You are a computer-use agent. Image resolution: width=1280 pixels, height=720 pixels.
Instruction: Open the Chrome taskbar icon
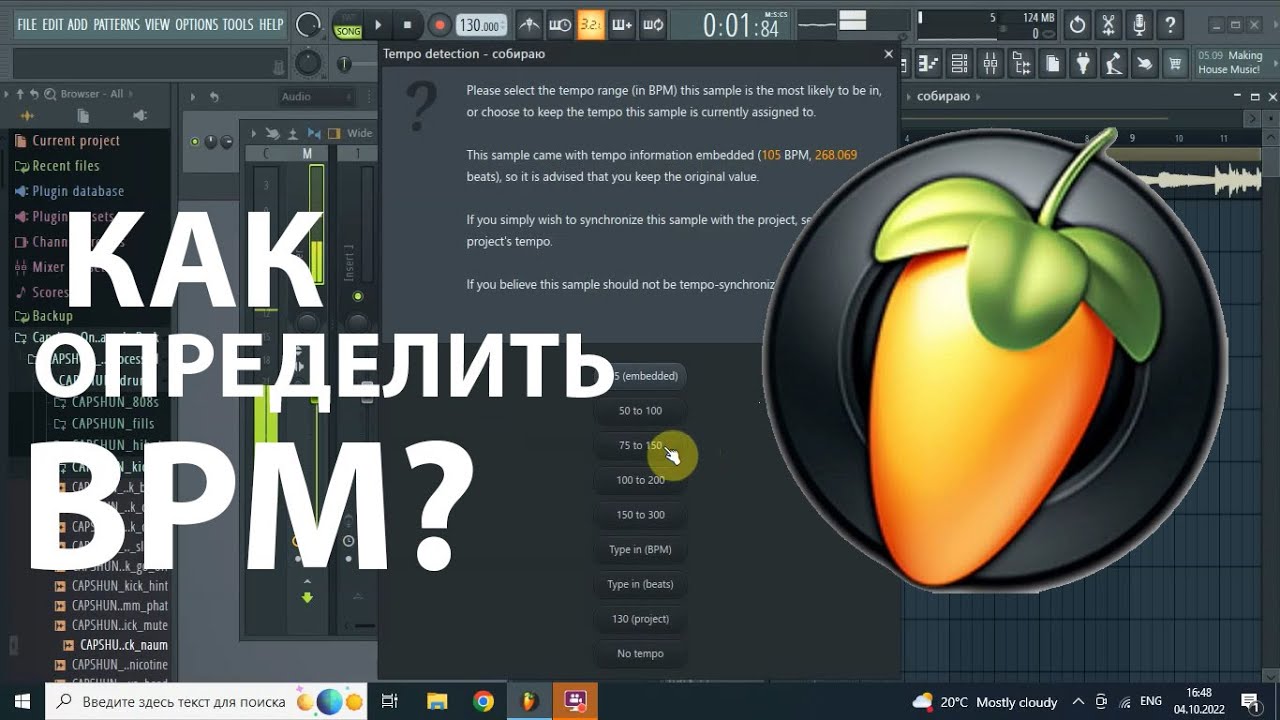click(x=483, y=701)
